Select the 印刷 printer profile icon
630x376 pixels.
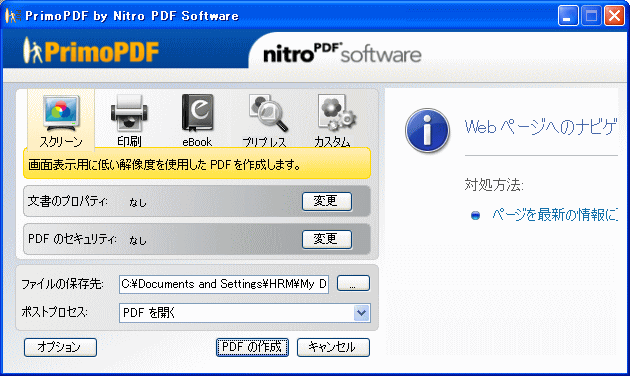[x=129, y=114]
